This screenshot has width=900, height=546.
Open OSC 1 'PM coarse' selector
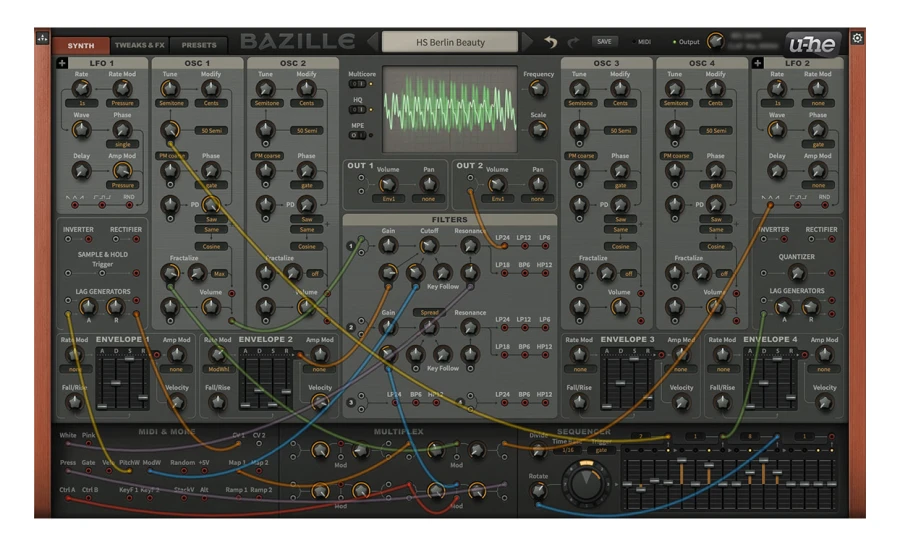pyautogui.click(x=172, y=156)
